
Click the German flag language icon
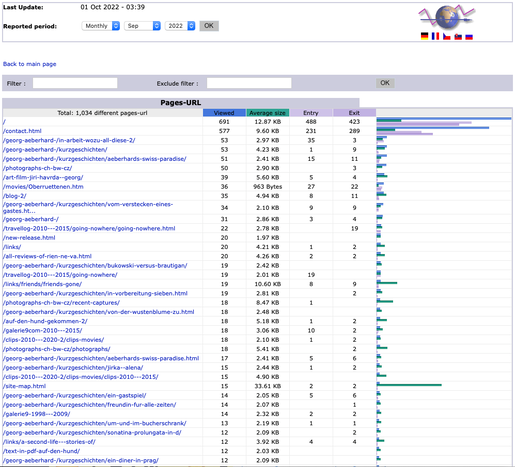coord(424,36)
